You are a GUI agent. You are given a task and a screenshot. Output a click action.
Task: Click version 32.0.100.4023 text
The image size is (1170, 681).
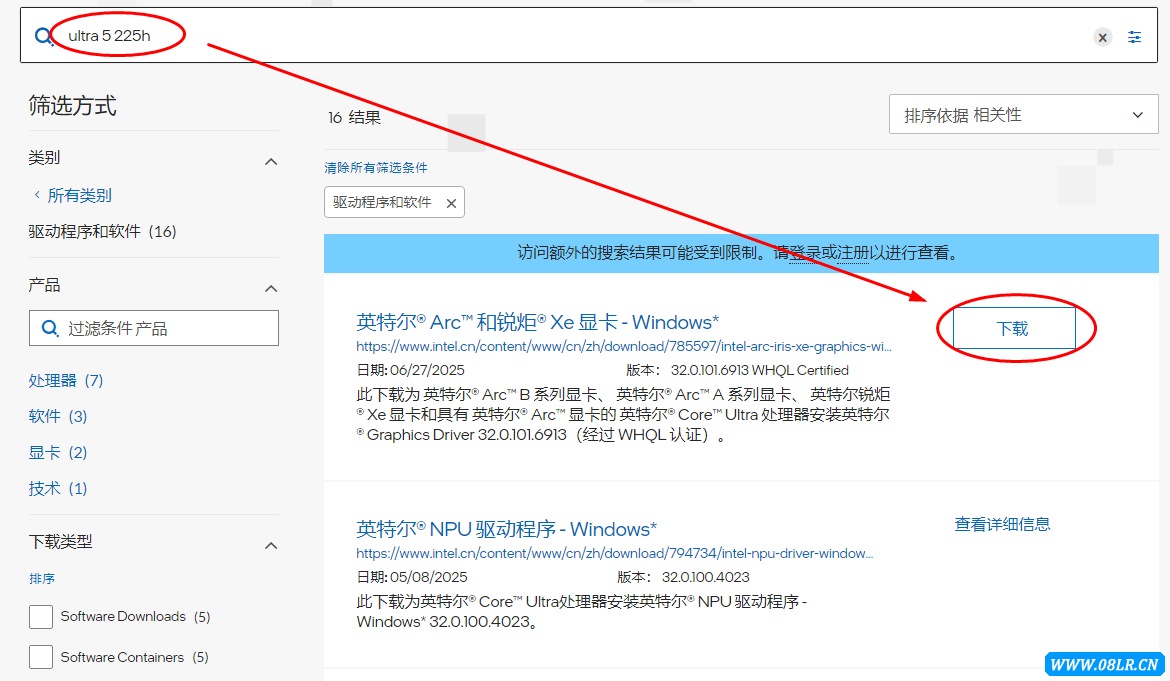[705, 577]
